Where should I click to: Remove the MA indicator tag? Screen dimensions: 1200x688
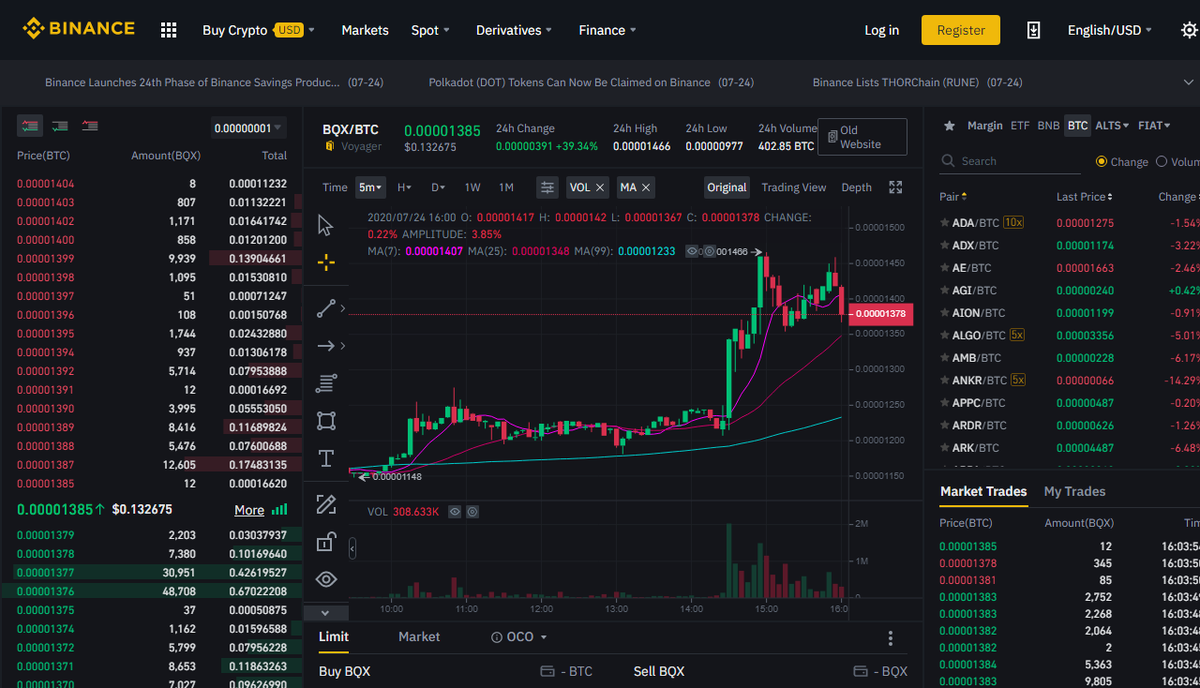pyautogui.click(x=646, y=187)
